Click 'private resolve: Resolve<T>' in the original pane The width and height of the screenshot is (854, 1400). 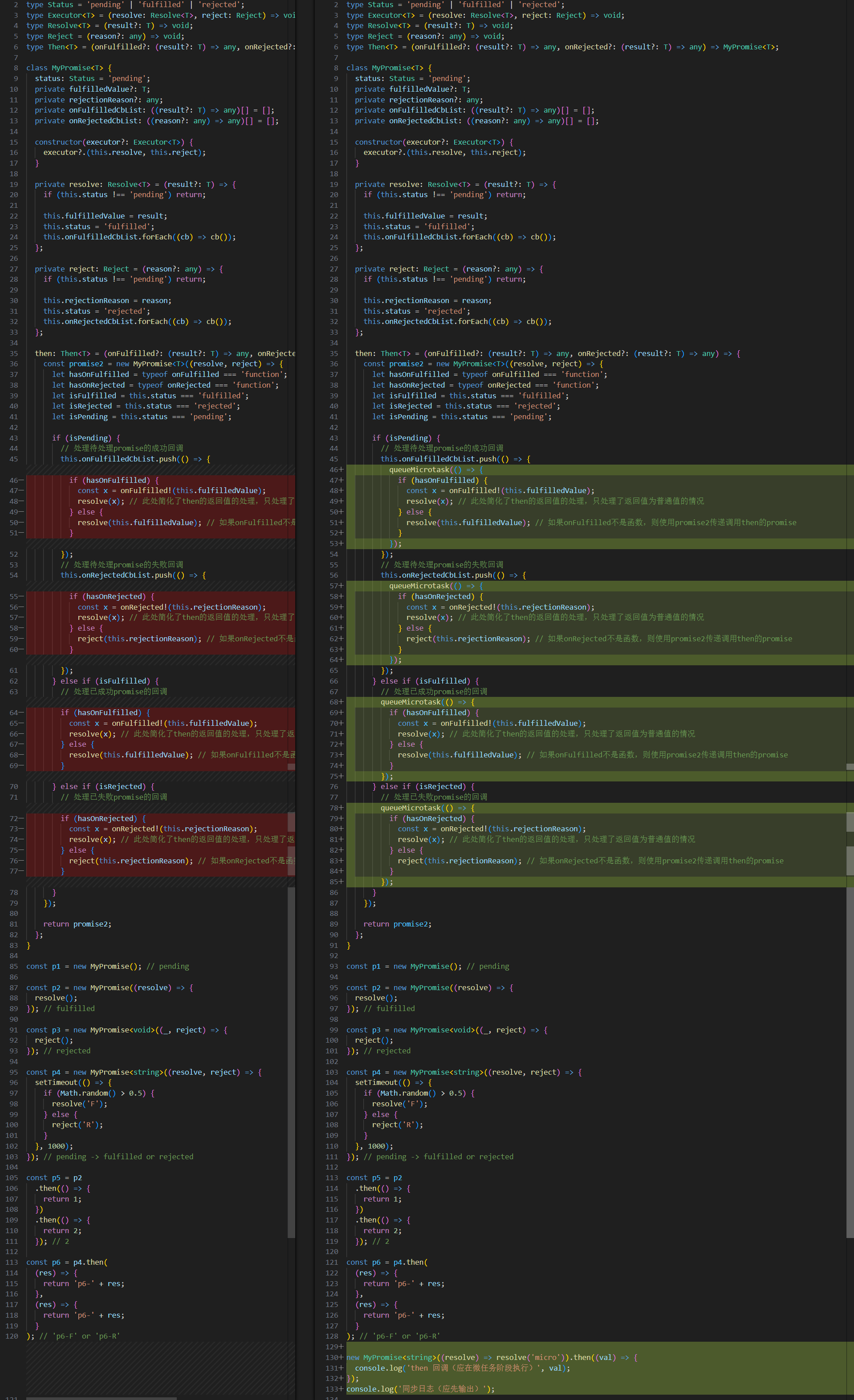pos(93,185)
